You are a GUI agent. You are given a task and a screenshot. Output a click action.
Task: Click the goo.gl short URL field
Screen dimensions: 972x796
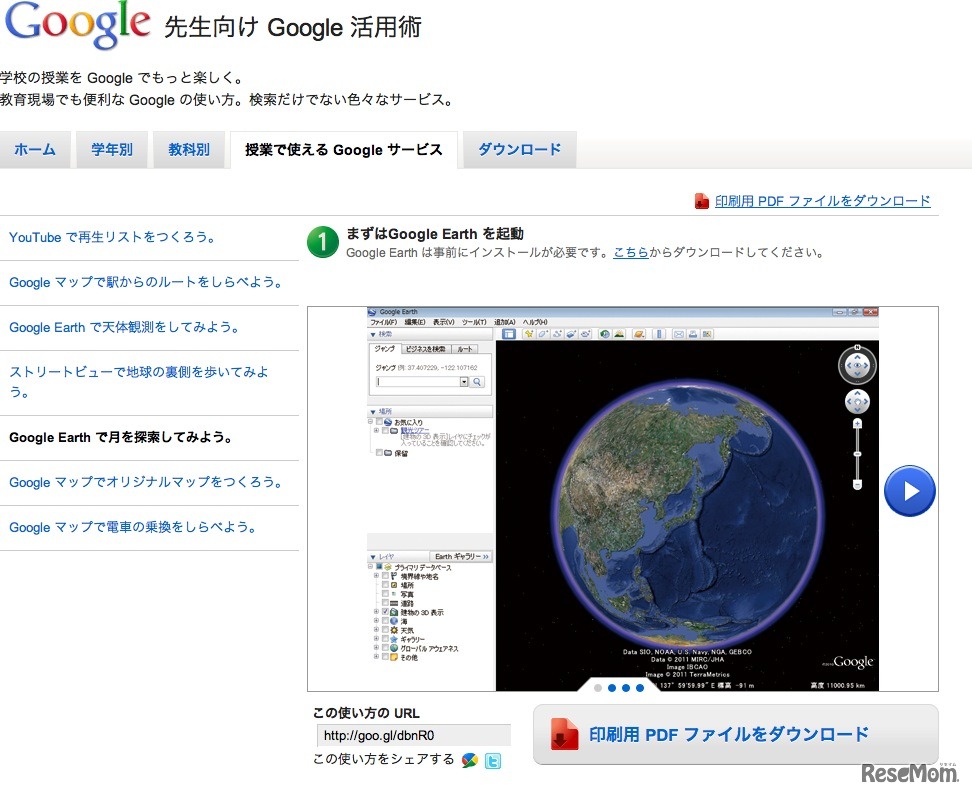click(412, 736)
